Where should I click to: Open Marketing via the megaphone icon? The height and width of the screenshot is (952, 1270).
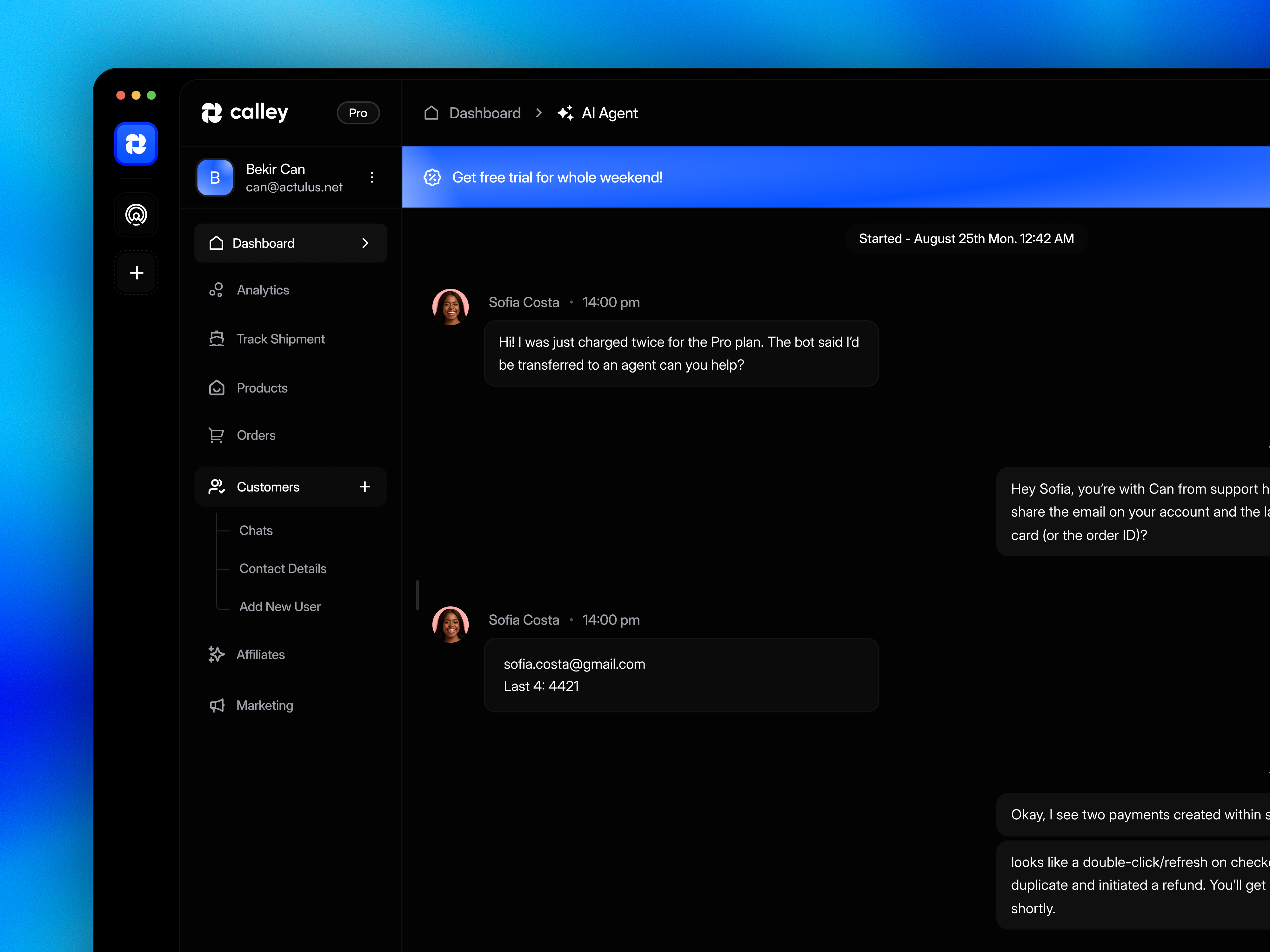pyautogui.click(x=217, y=705)
